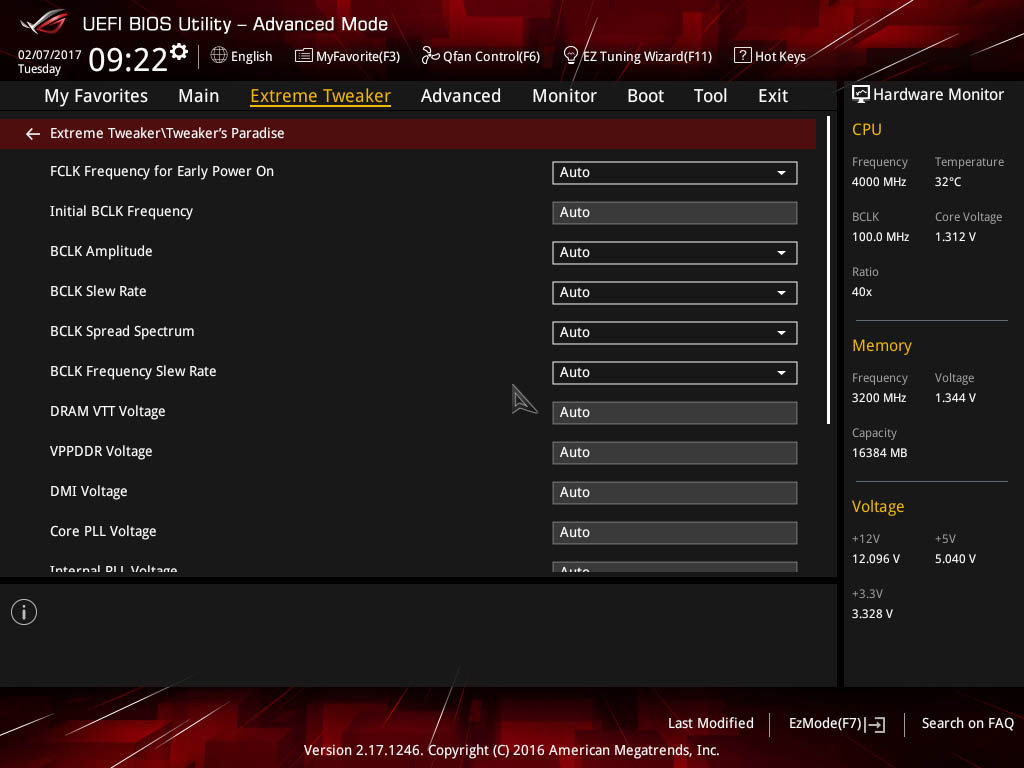This screenshot has height=768, width=1024.
Task: Select Extreme Tweaker tab
Action: 321,96
